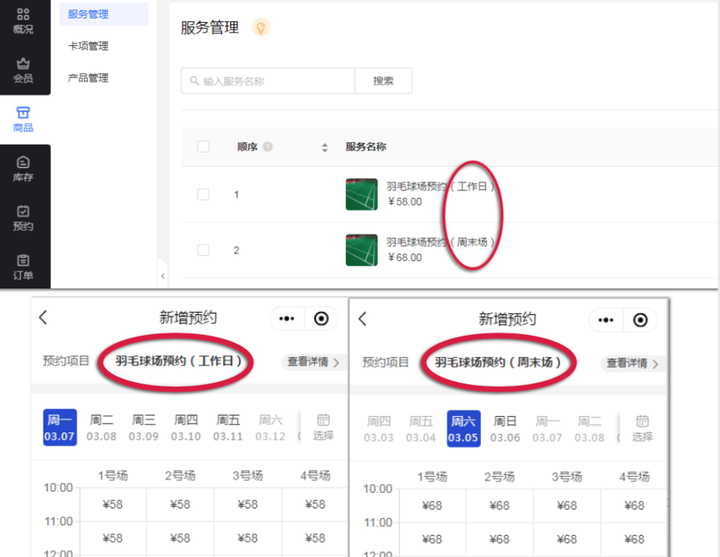Open the 预约 booking sidebar icon
This screenshot has width=720, height=557.
(x=24, y=217)
